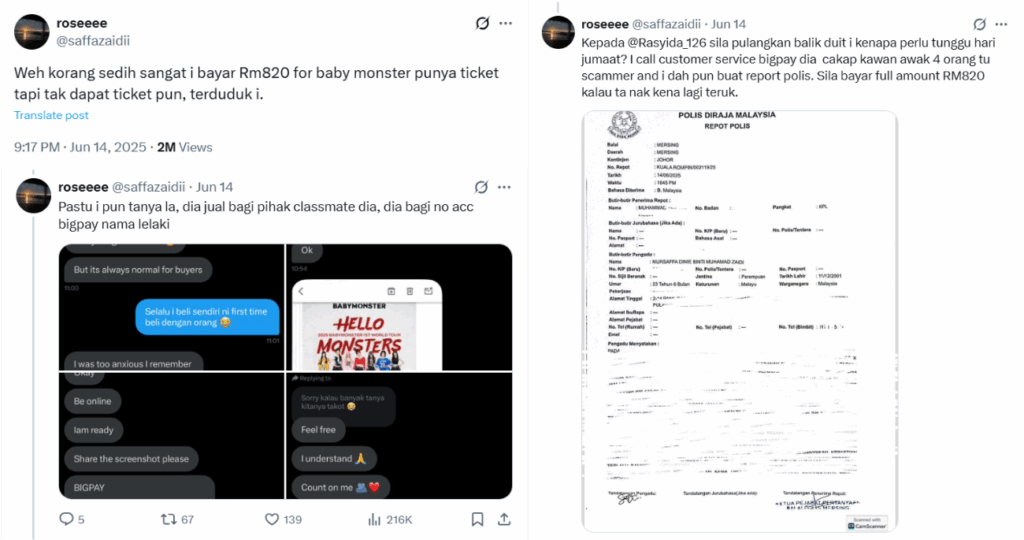Image resolution: width=1024 pixels, height=540 pixels.
Task: Open the police report image
Action: (739, 321)
